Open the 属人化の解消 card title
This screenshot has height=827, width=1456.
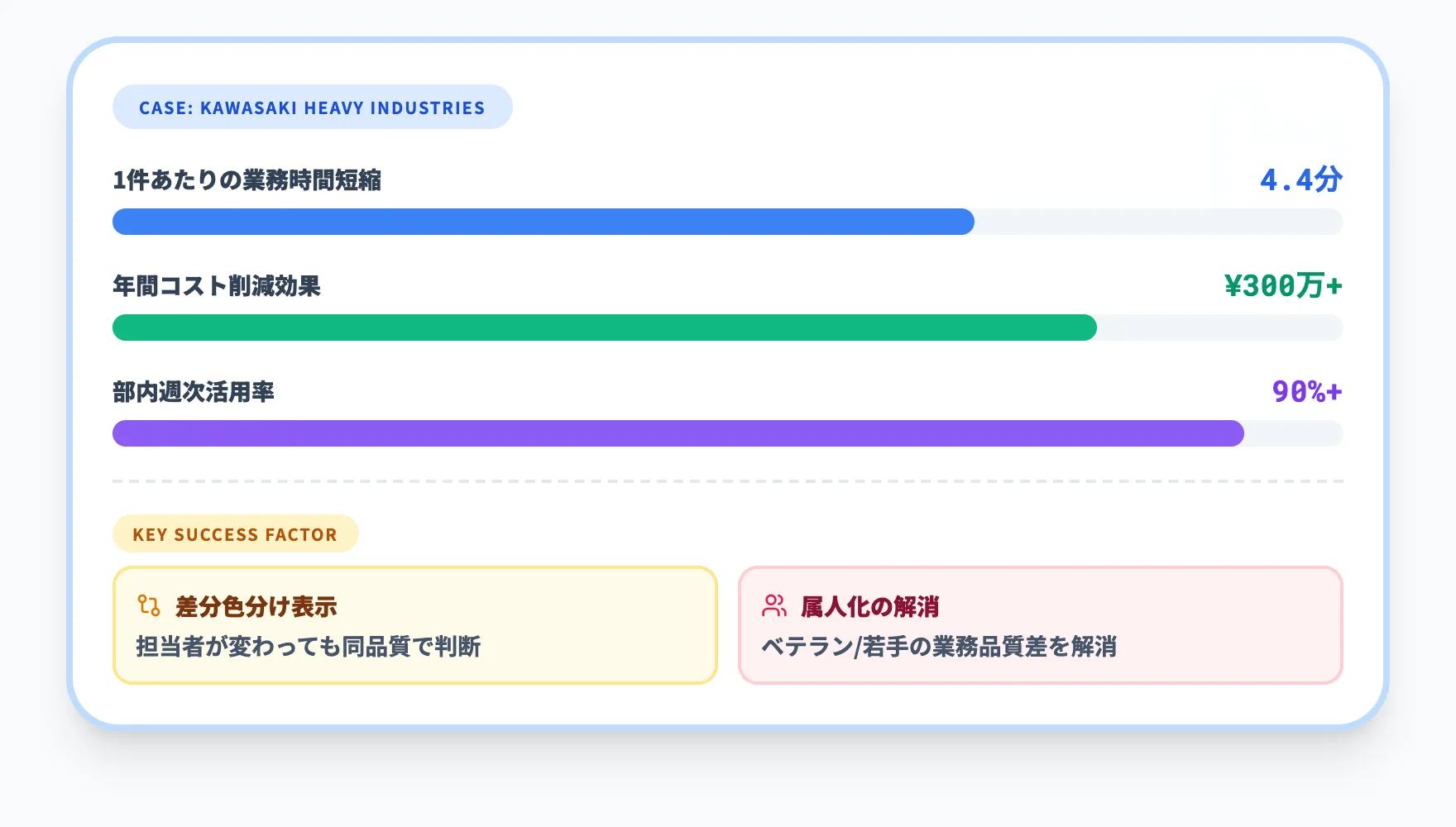(x=870, y=606)
